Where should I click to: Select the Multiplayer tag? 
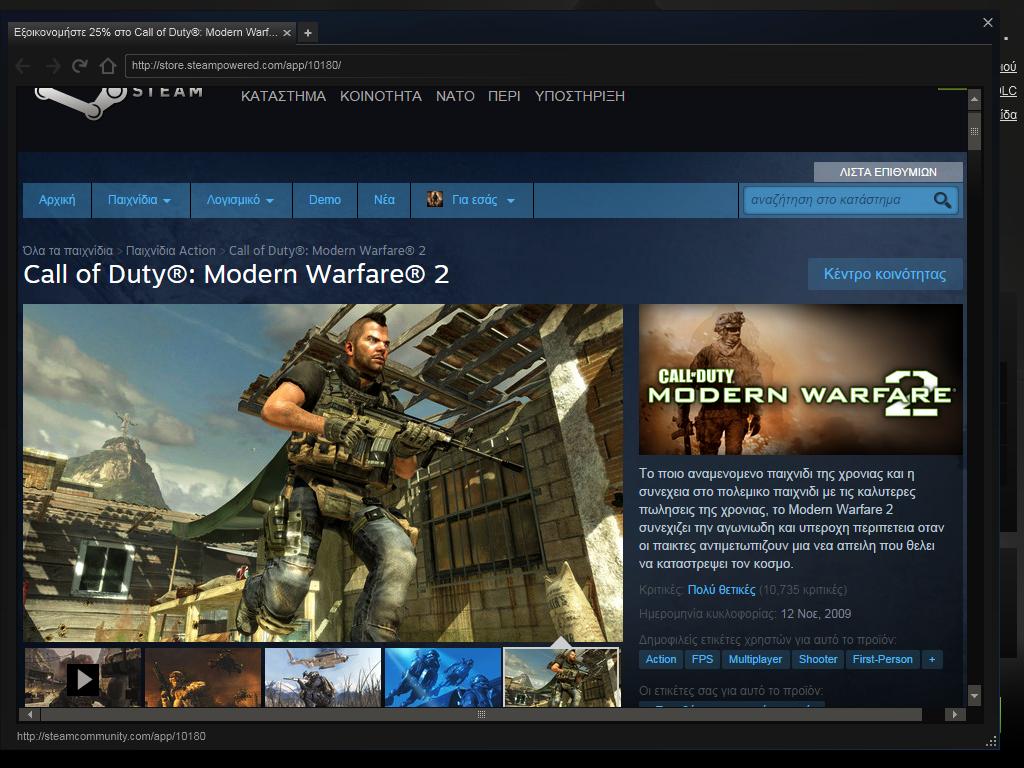[755, 660]
